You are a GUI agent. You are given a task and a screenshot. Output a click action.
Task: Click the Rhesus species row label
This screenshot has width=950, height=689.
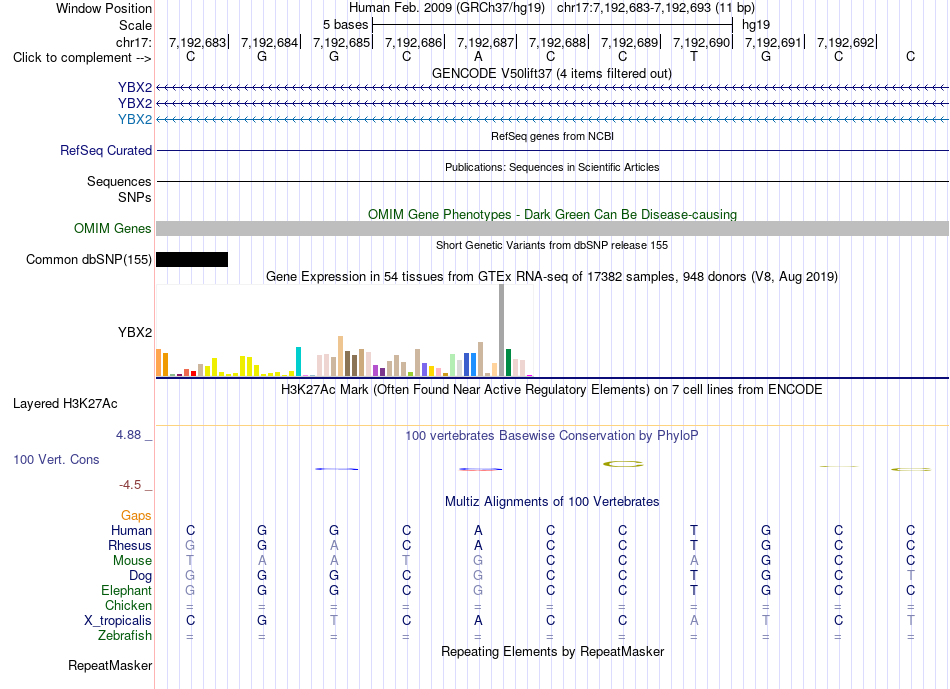(130, 545)
